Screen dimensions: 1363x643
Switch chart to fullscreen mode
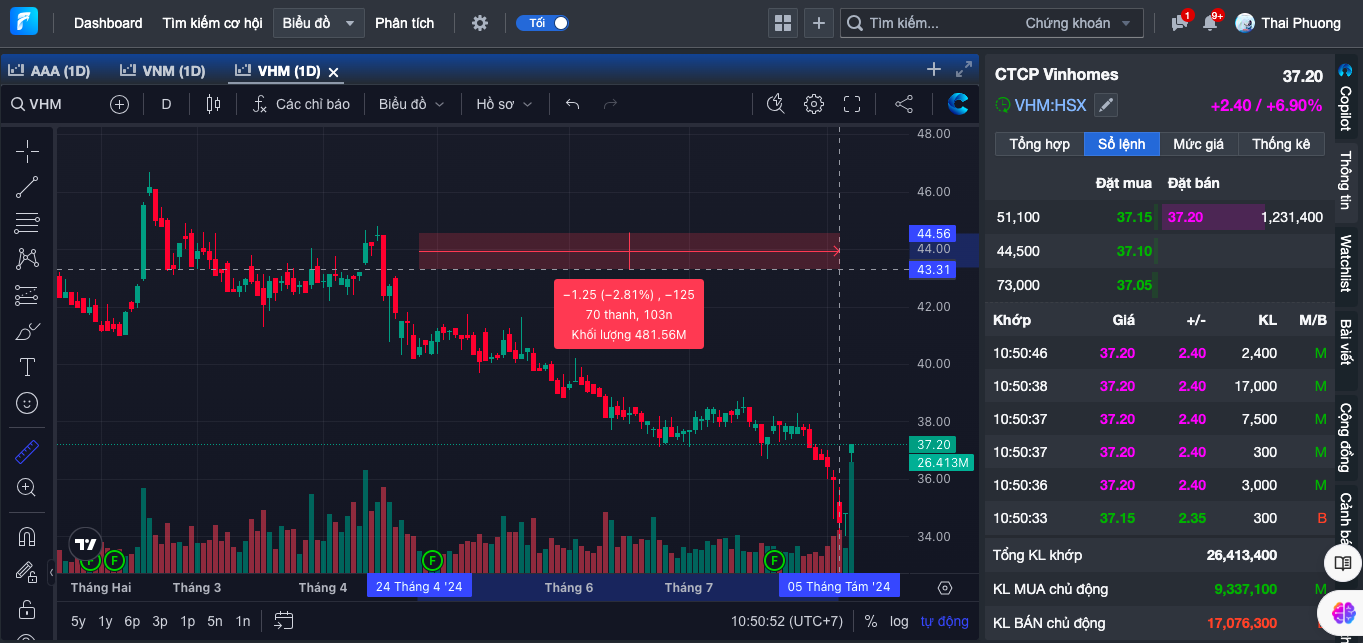(852, 104)
